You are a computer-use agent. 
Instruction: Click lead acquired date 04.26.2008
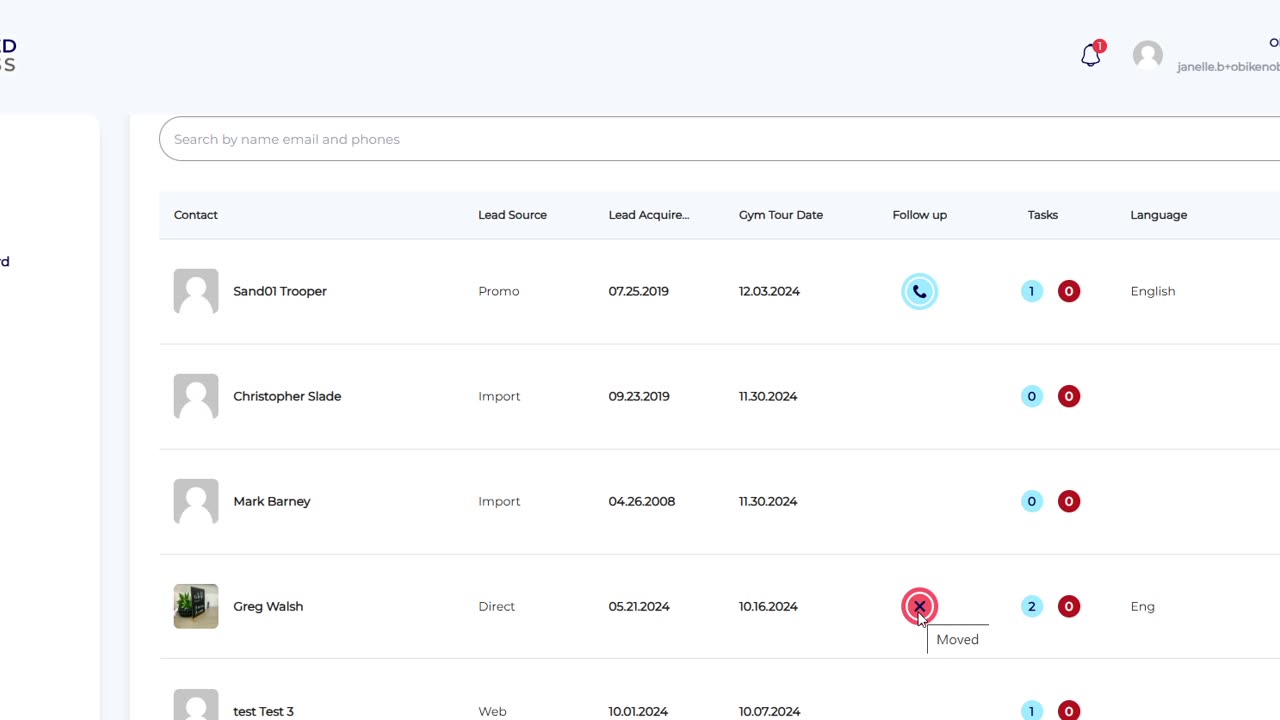pos(642,501)
